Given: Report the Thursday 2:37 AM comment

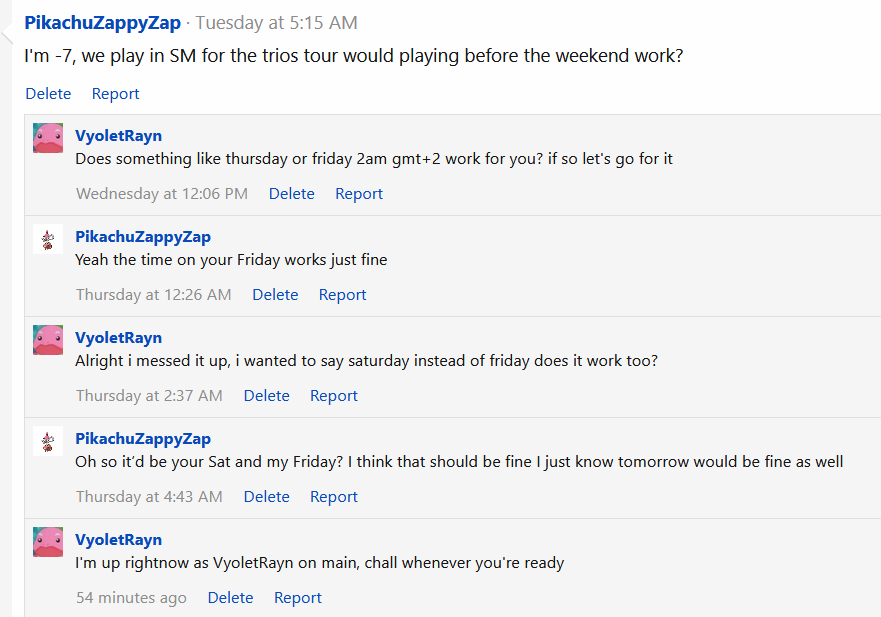Looking at the screenshot, I should [333, 395].
